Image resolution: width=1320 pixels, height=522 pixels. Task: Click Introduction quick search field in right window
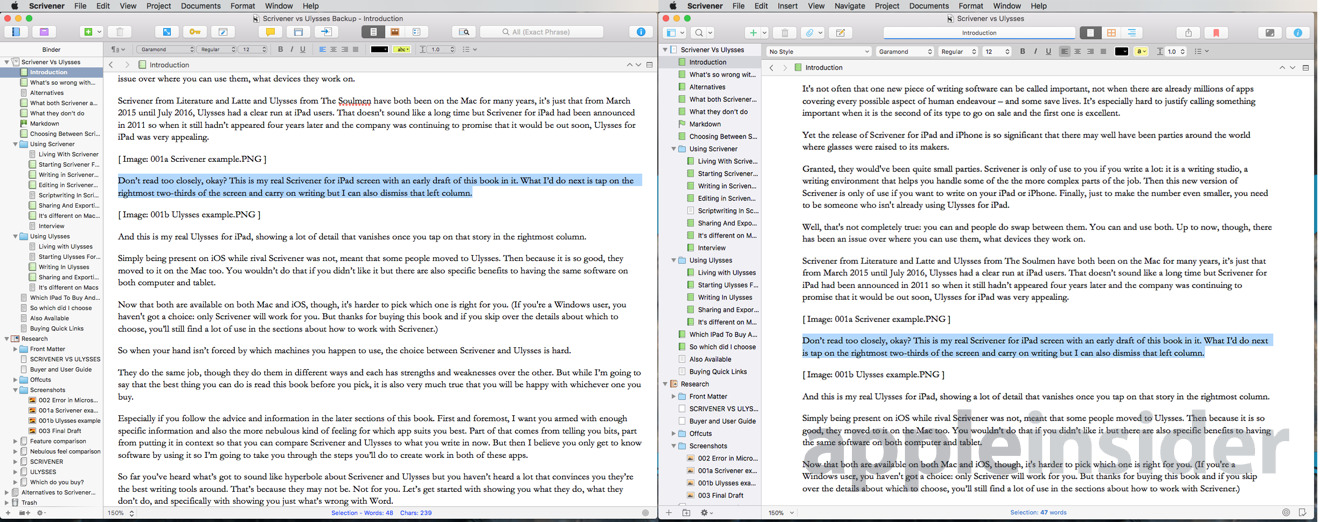(979, 33)
